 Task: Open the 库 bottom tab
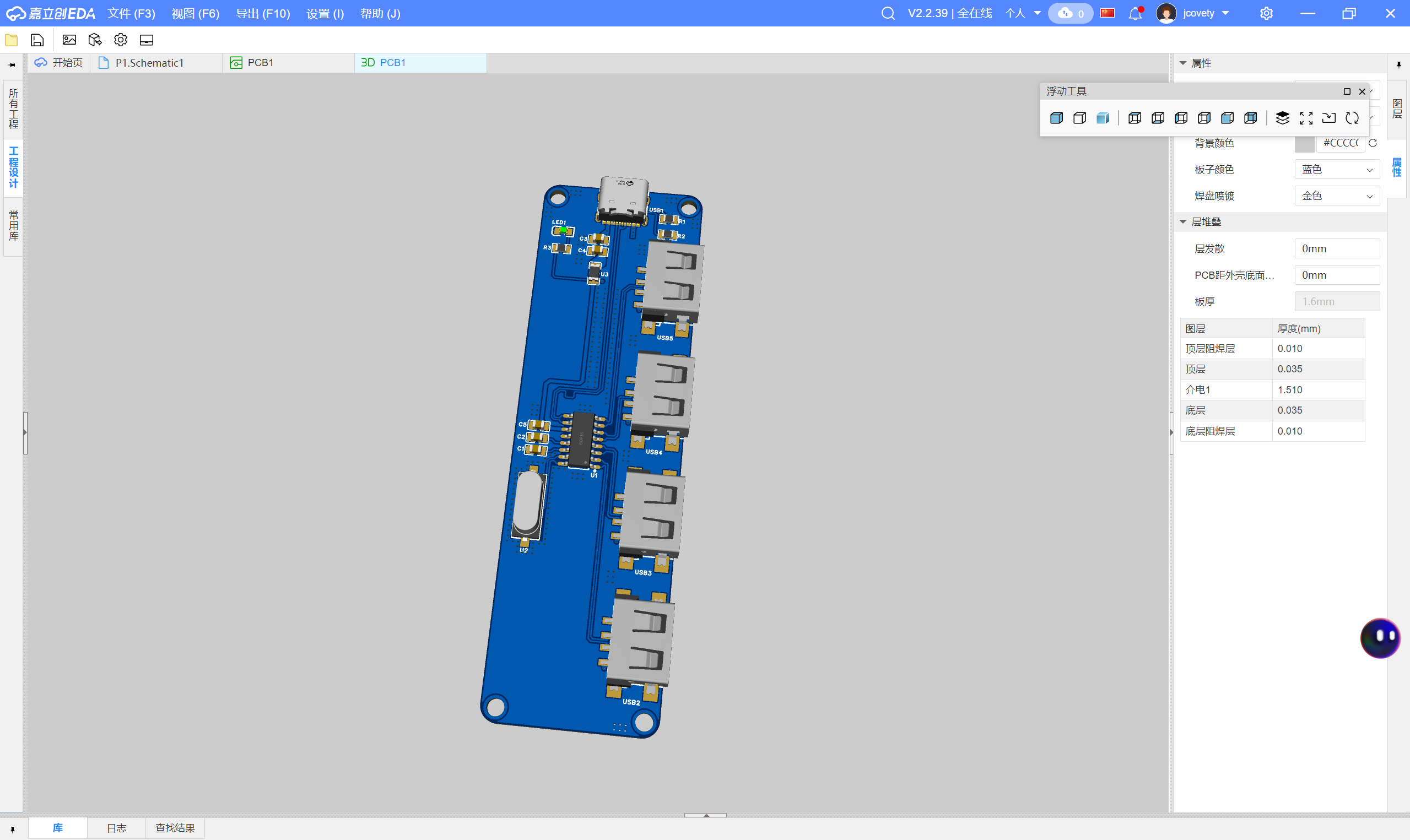point(58,828)
